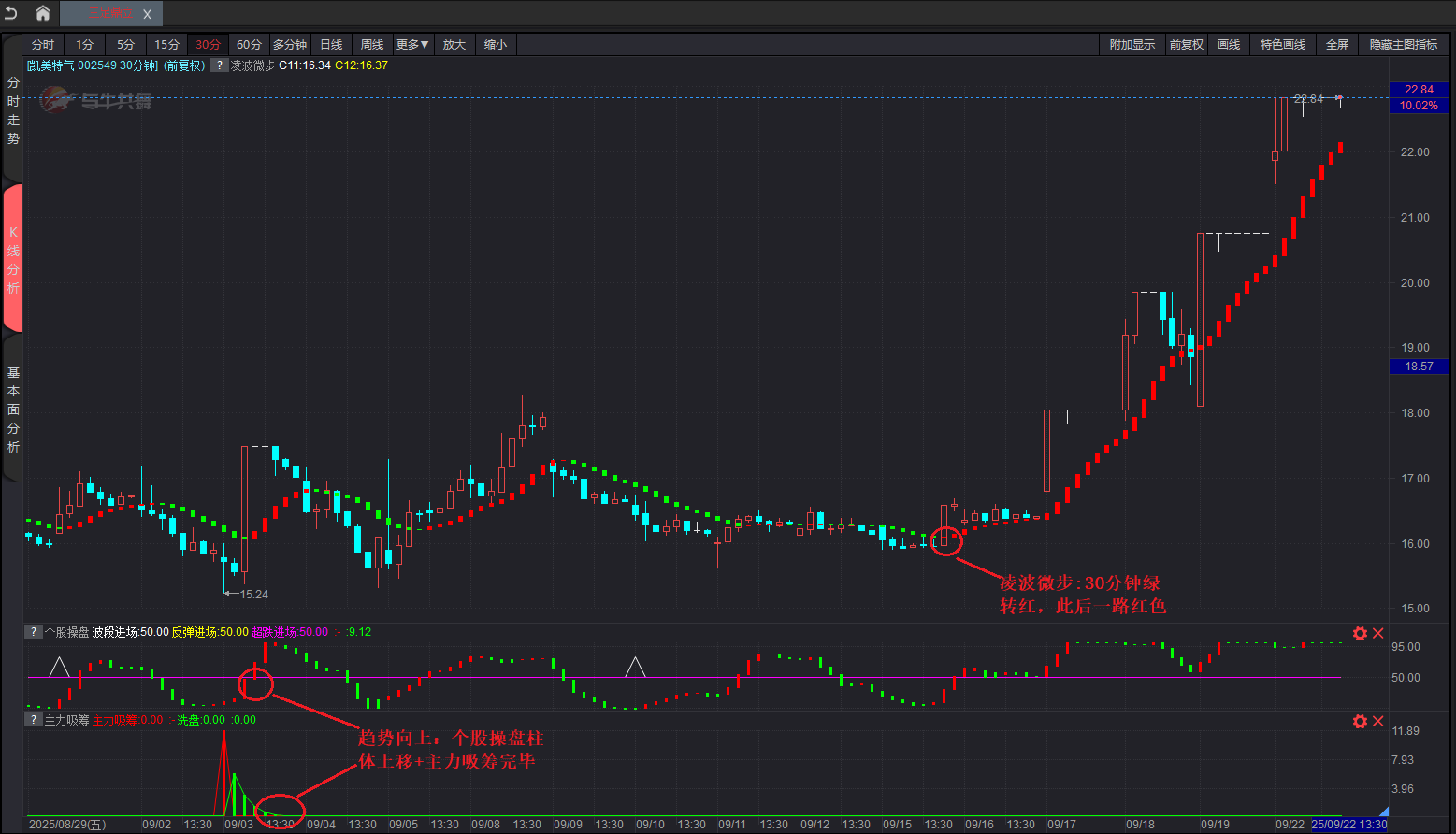Click the C12:16.37 value
Screen dimensions: 1456x834
coord(361,65)
